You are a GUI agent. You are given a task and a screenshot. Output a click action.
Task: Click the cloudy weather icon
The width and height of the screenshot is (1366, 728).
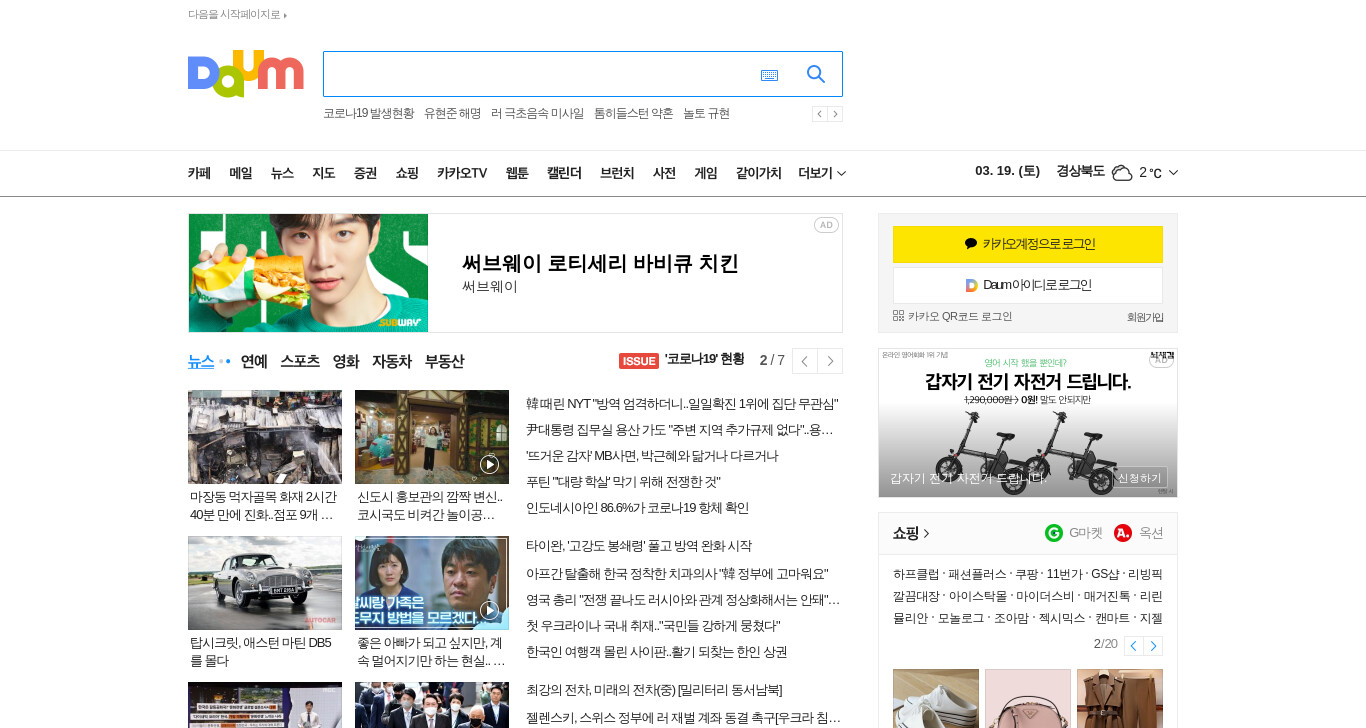coord(1122,172)
